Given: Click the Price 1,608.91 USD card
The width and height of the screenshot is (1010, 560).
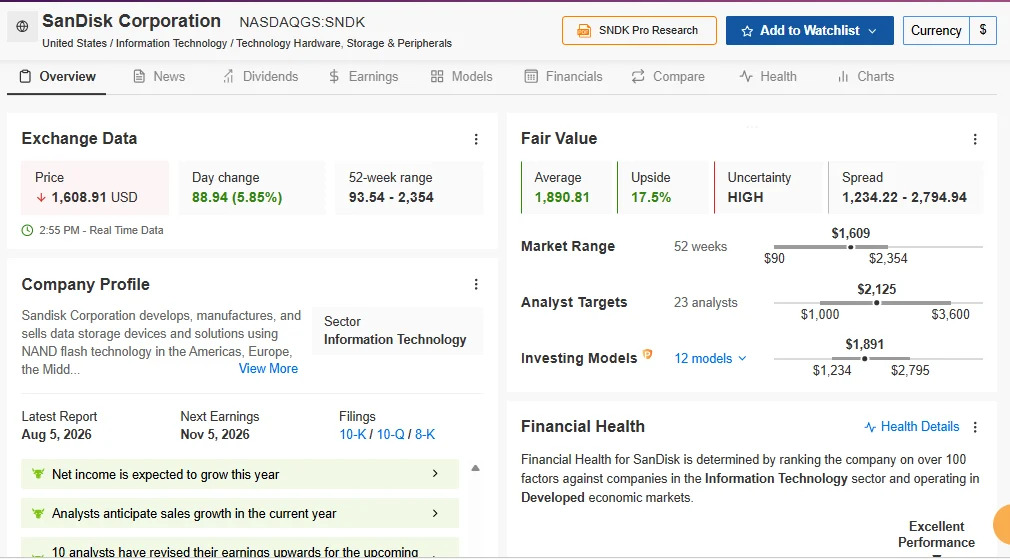Looking at the screenshot, I should 95,188.
